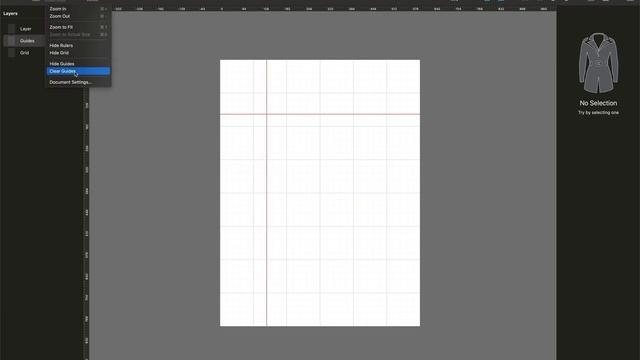Select the Guides layer row
The height and width of the screenshot is (360, 640).
click(24, 41)
